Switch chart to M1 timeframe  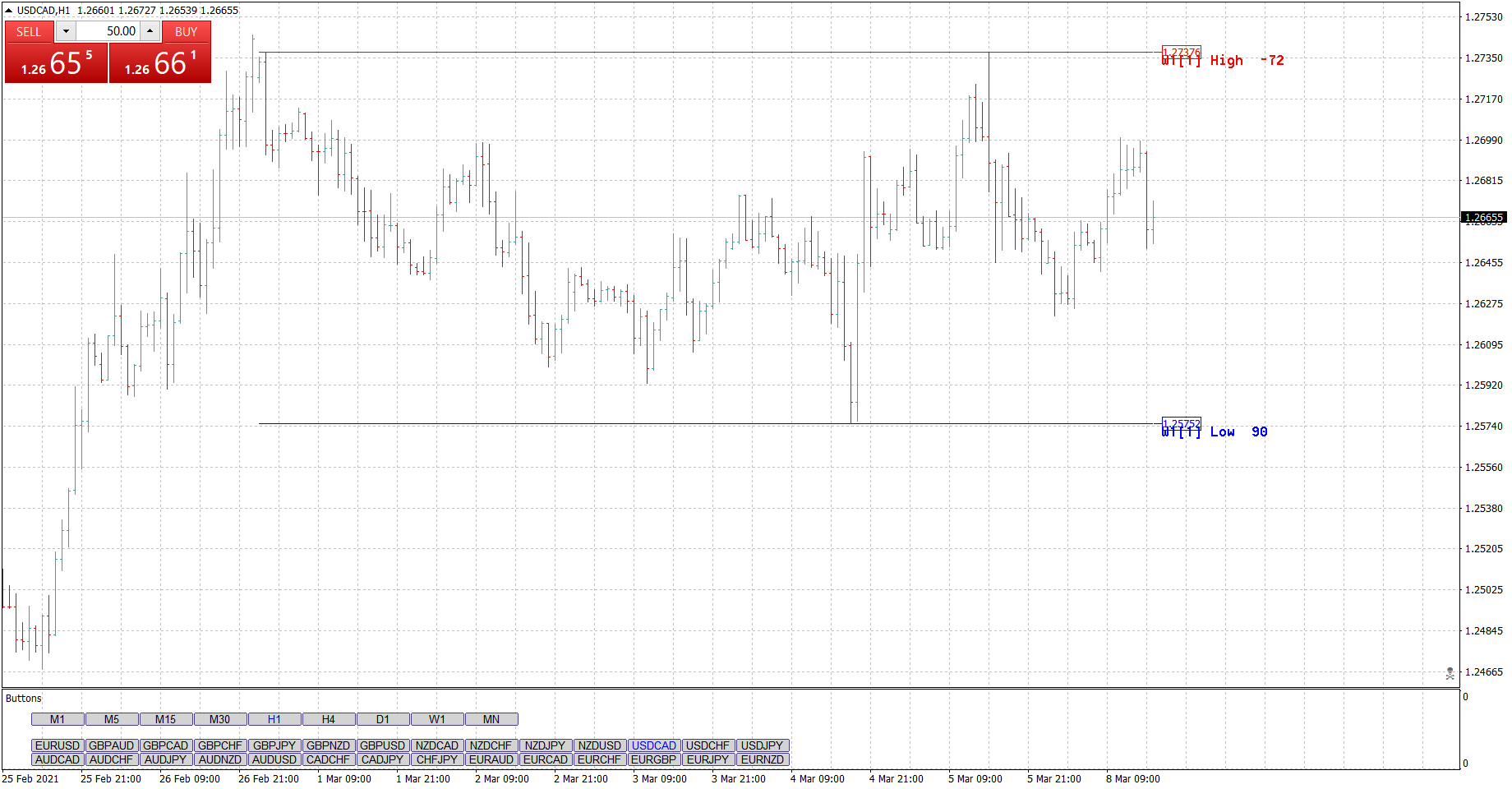pos(58,719)
